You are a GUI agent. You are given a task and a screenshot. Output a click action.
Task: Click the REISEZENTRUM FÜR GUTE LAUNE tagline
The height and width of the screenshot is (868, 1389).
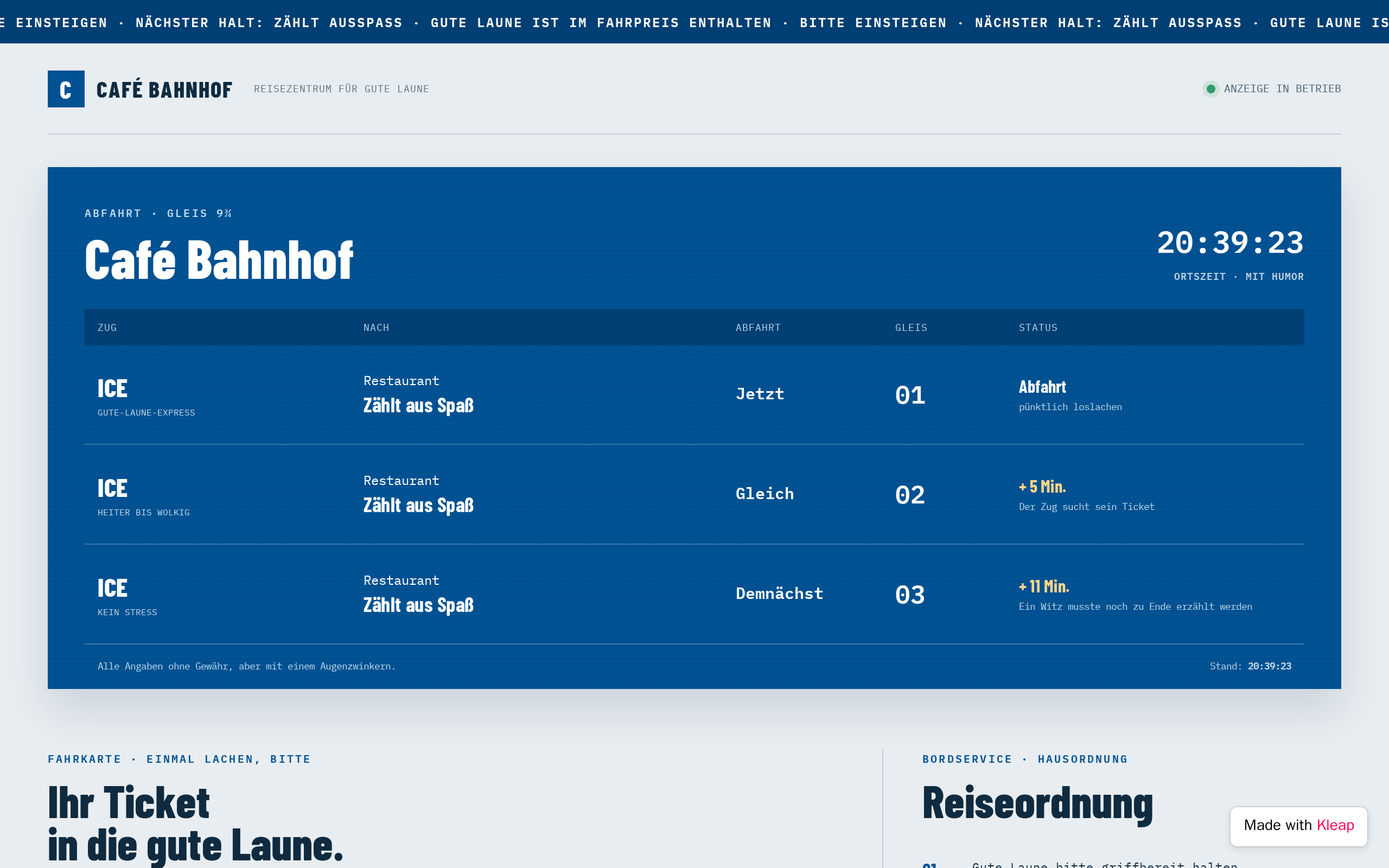341,89
